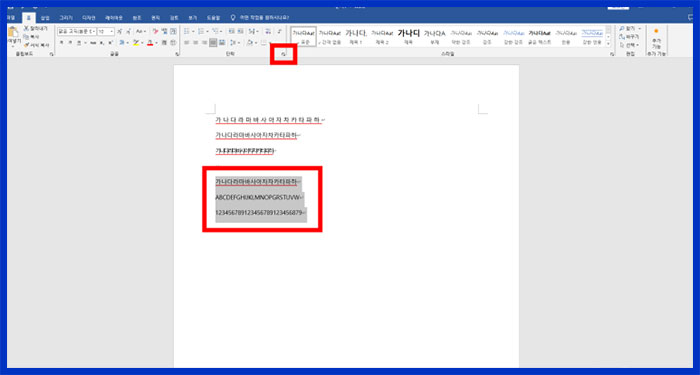Viewport: 700px width, 375px height.
Task: Cut the selection with the scissors icon
Action: point(26,29)
